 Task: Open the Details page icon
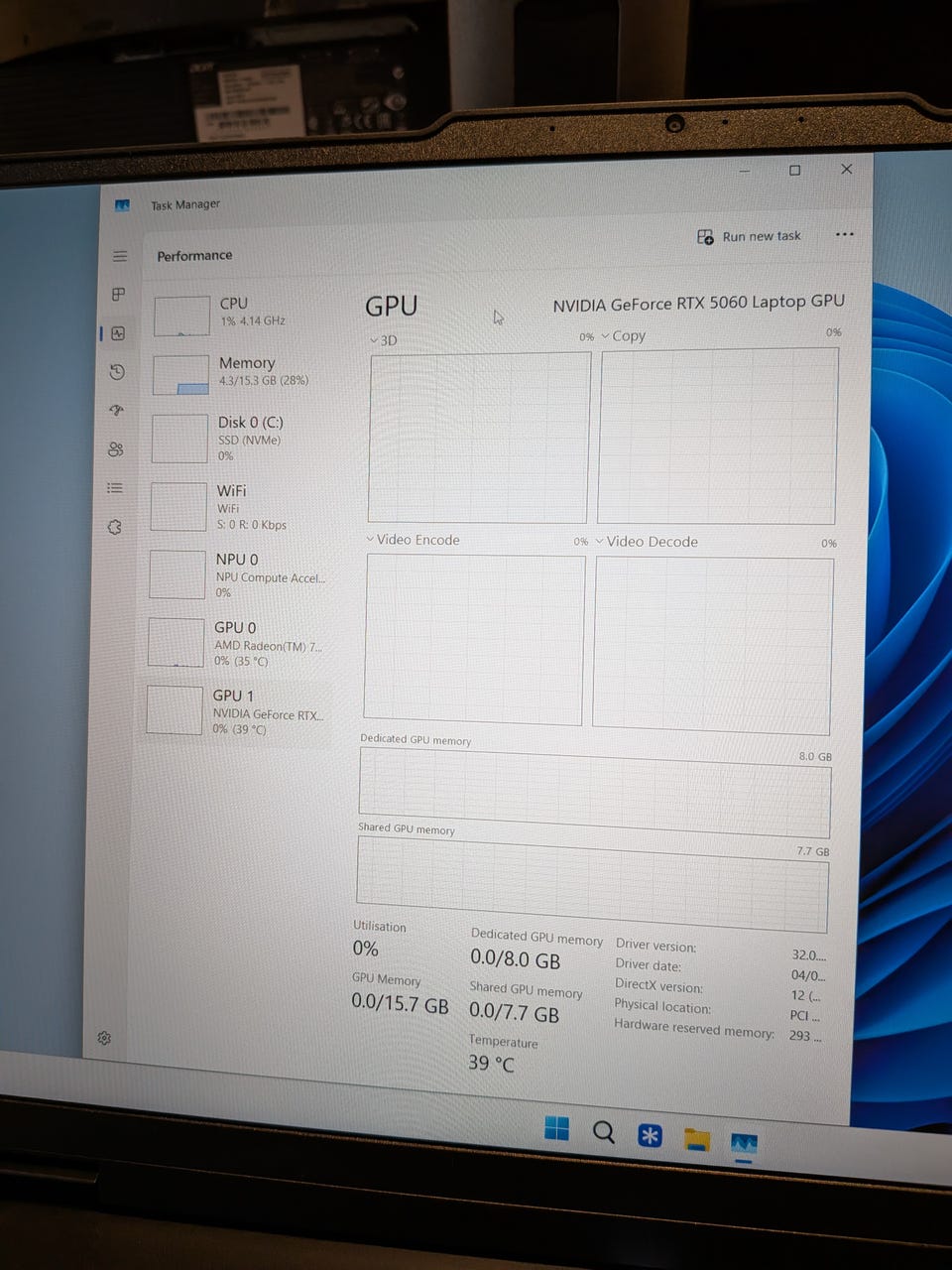tap(115, 488)
